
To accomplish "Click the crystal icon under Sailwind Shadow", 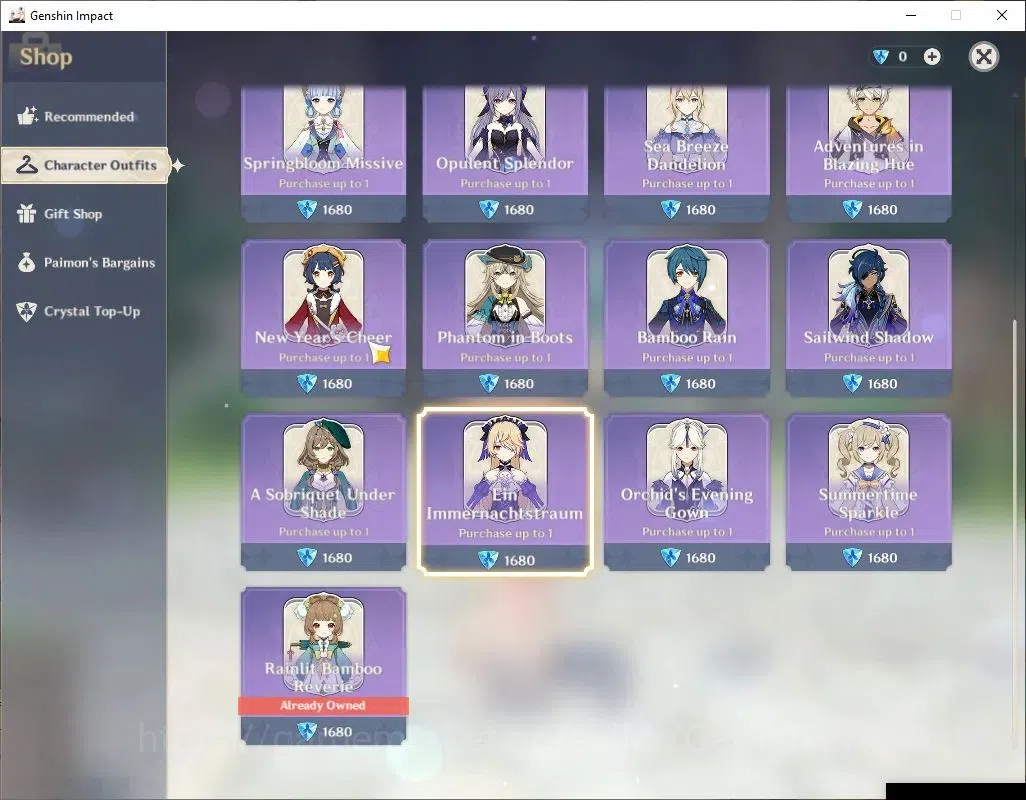I will tap(853, 383).
